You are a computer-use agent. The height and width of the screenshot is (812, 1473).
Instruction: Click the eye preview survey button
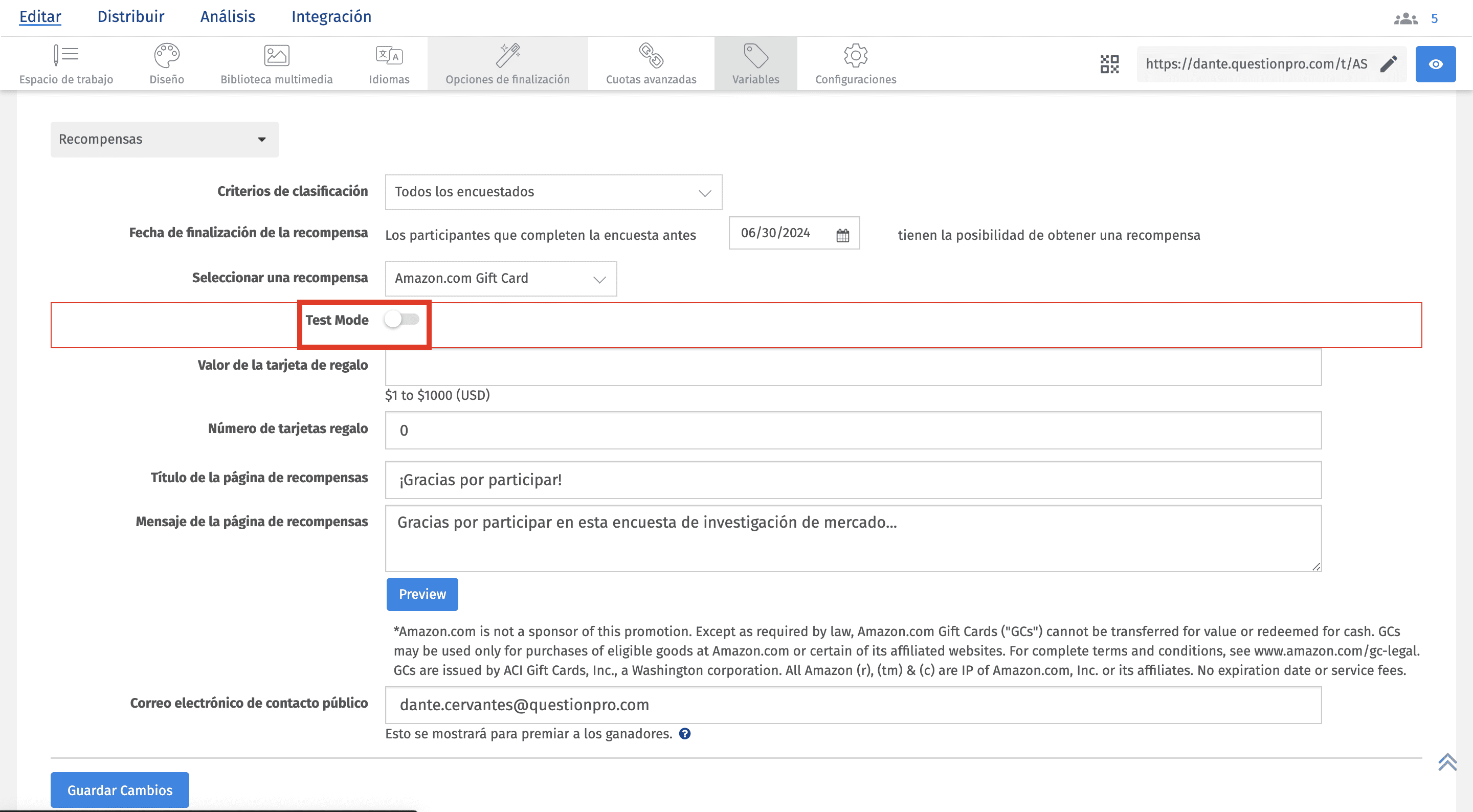[x=1435, y=64]
